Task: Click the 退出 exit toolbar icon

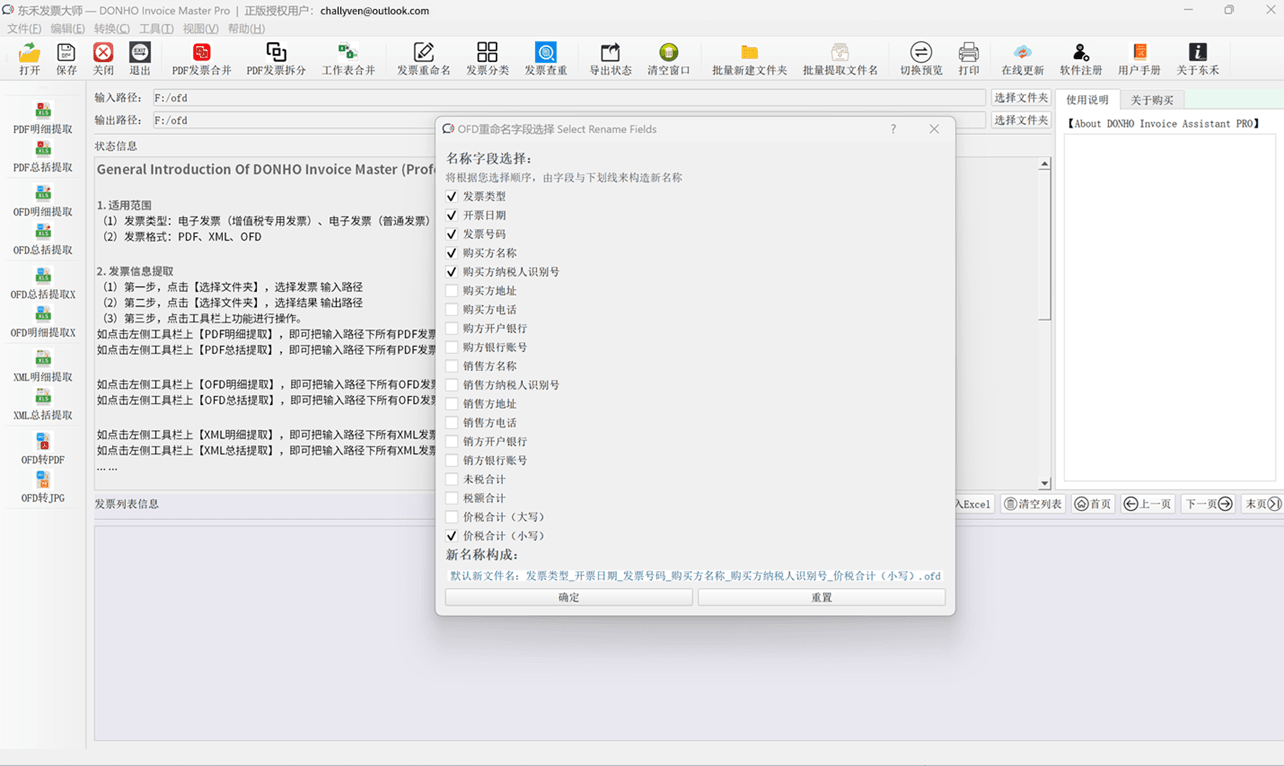Action: 140,58
